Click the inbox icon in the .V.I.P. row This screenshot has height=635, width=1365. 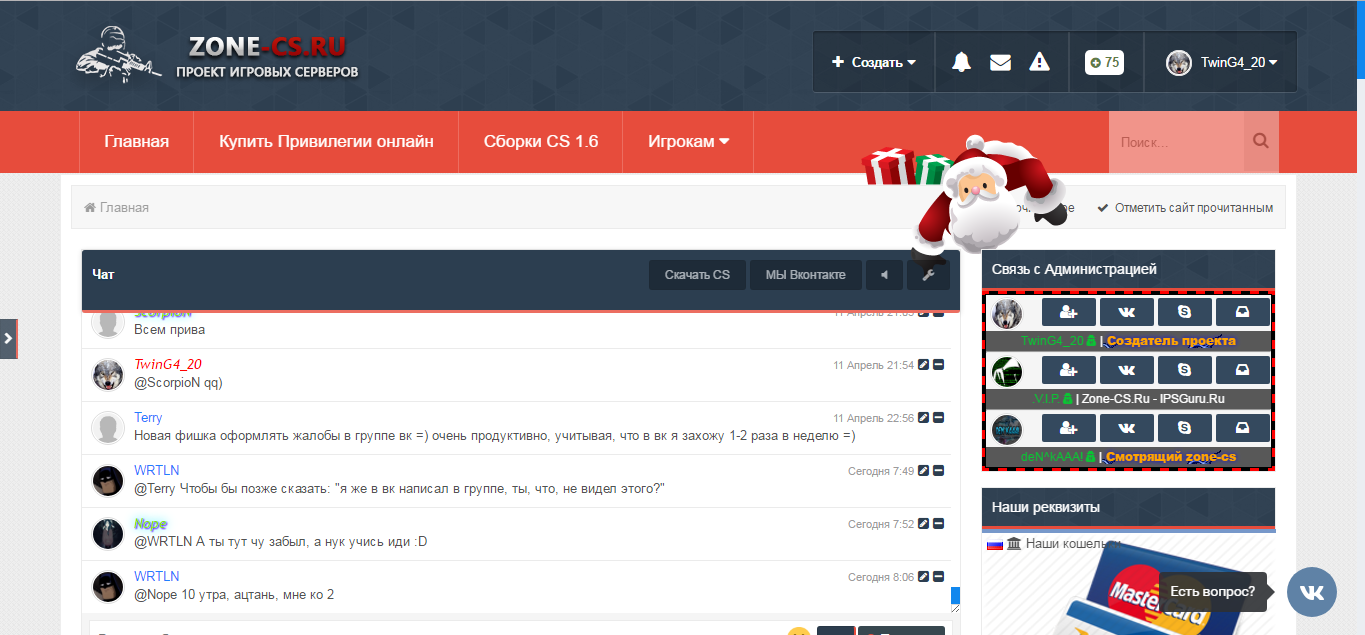click(x=1243, y=370)
